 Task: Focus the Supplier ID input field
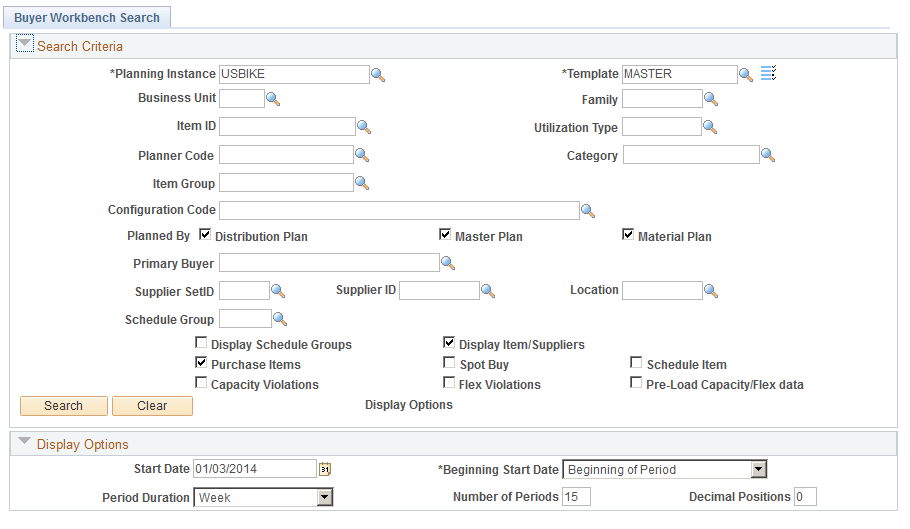pyautogui.click(x=439, y=291)
